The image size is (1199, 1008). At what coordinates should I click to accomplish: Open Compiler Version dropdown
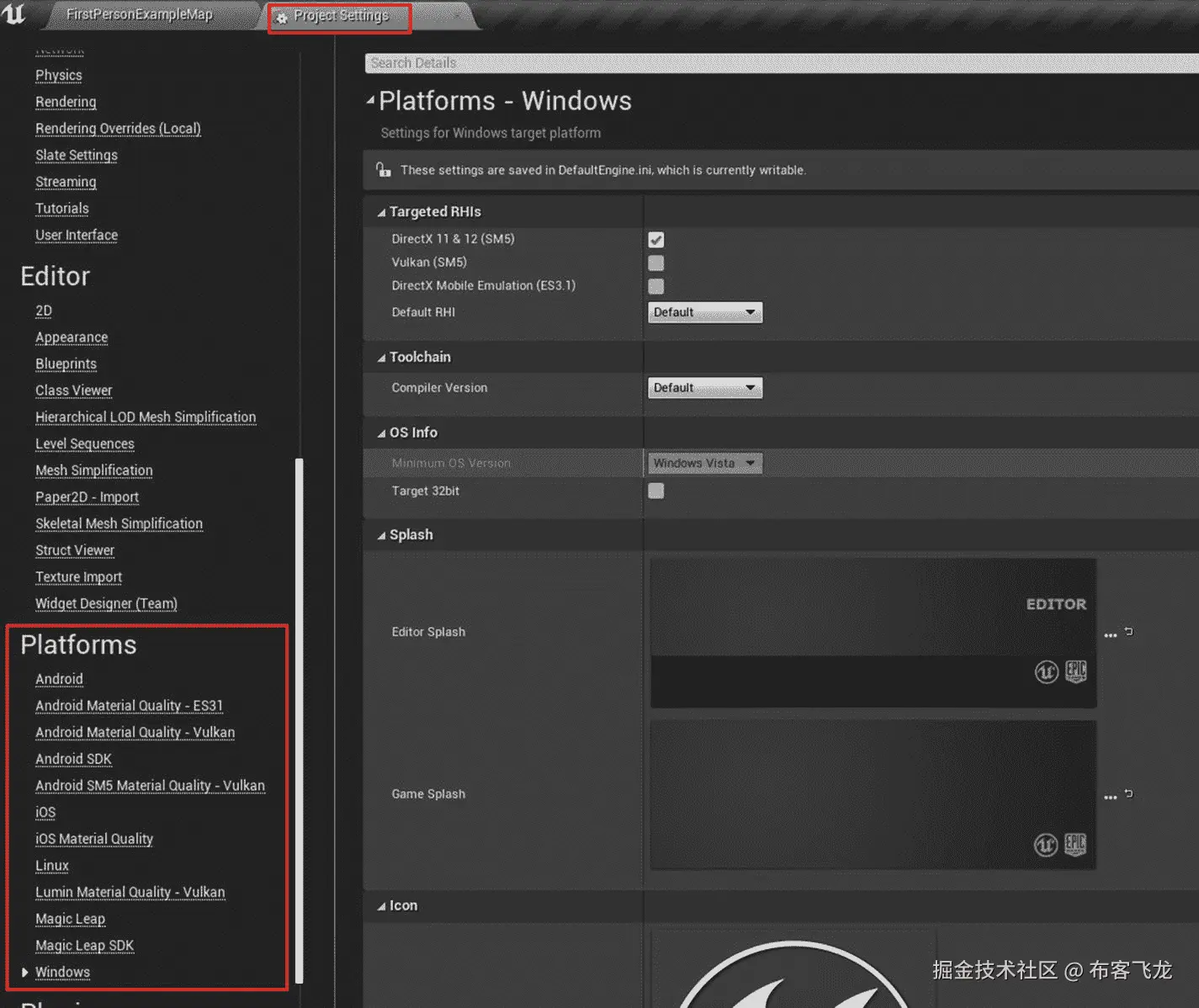click(x=705, y=388)
